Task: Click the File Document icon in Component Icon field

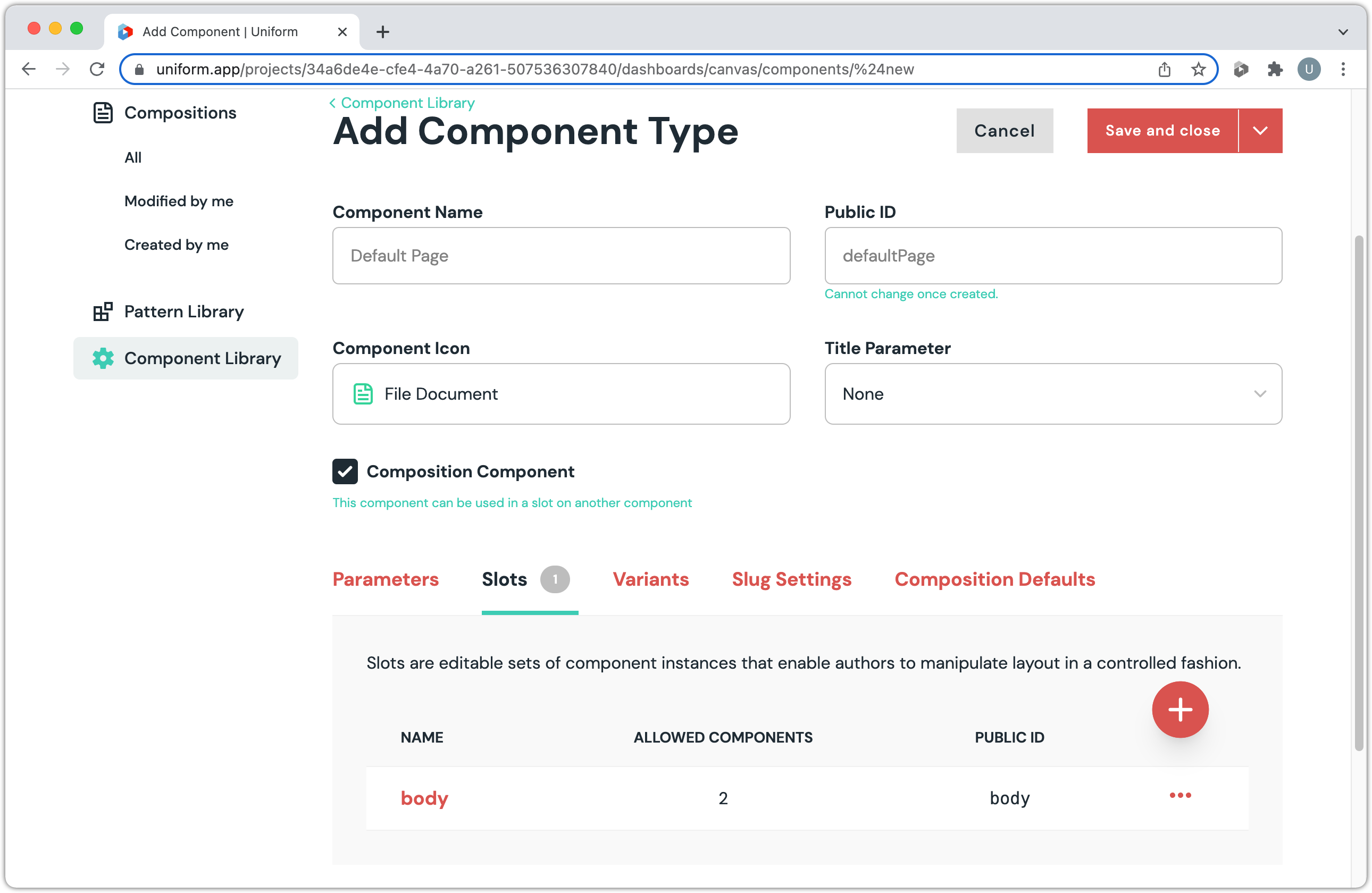Action: point(363,393)
